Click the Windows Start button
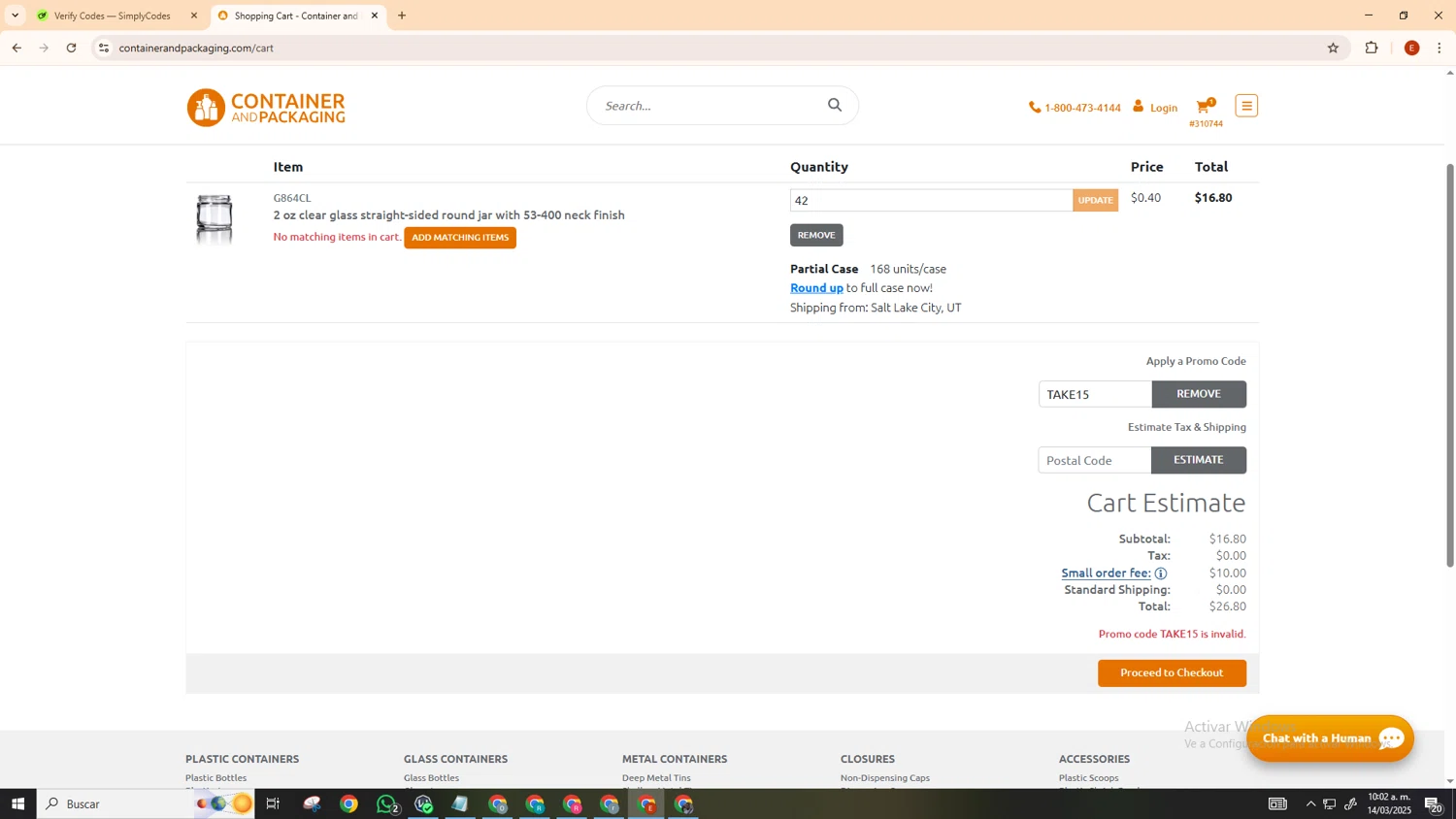Screen dimensions: 1456x819 click(17, 803)
